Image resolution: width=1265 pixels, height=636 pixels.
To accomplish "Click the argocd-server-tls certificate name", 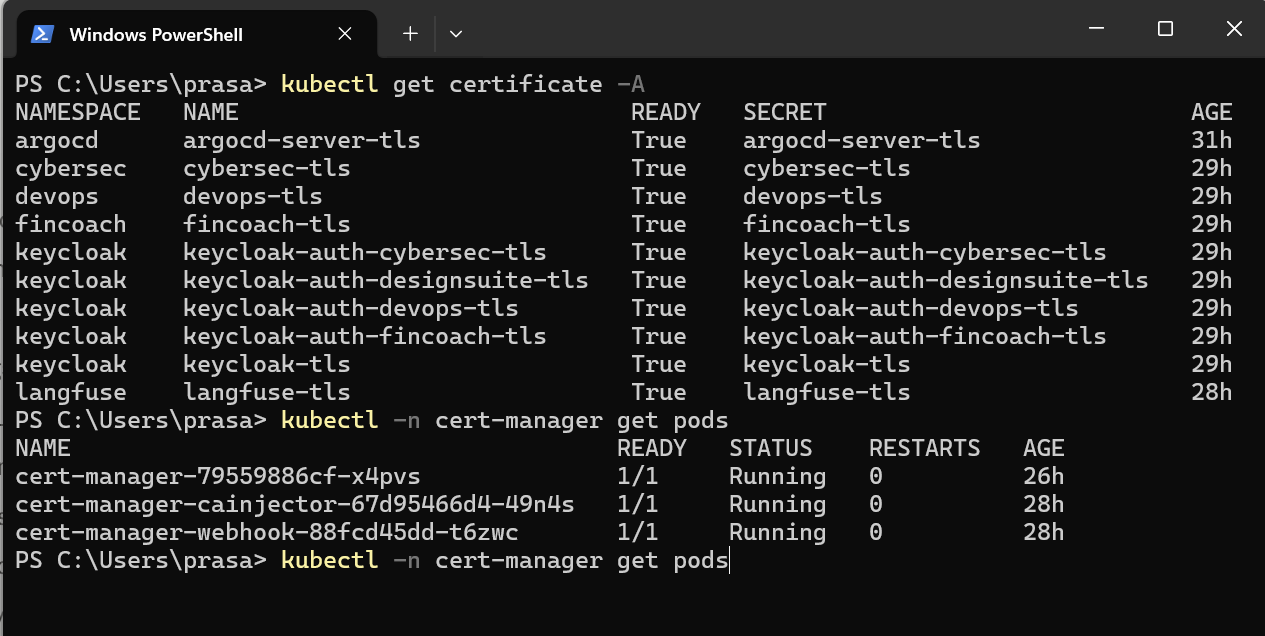I will pos(302,140).
